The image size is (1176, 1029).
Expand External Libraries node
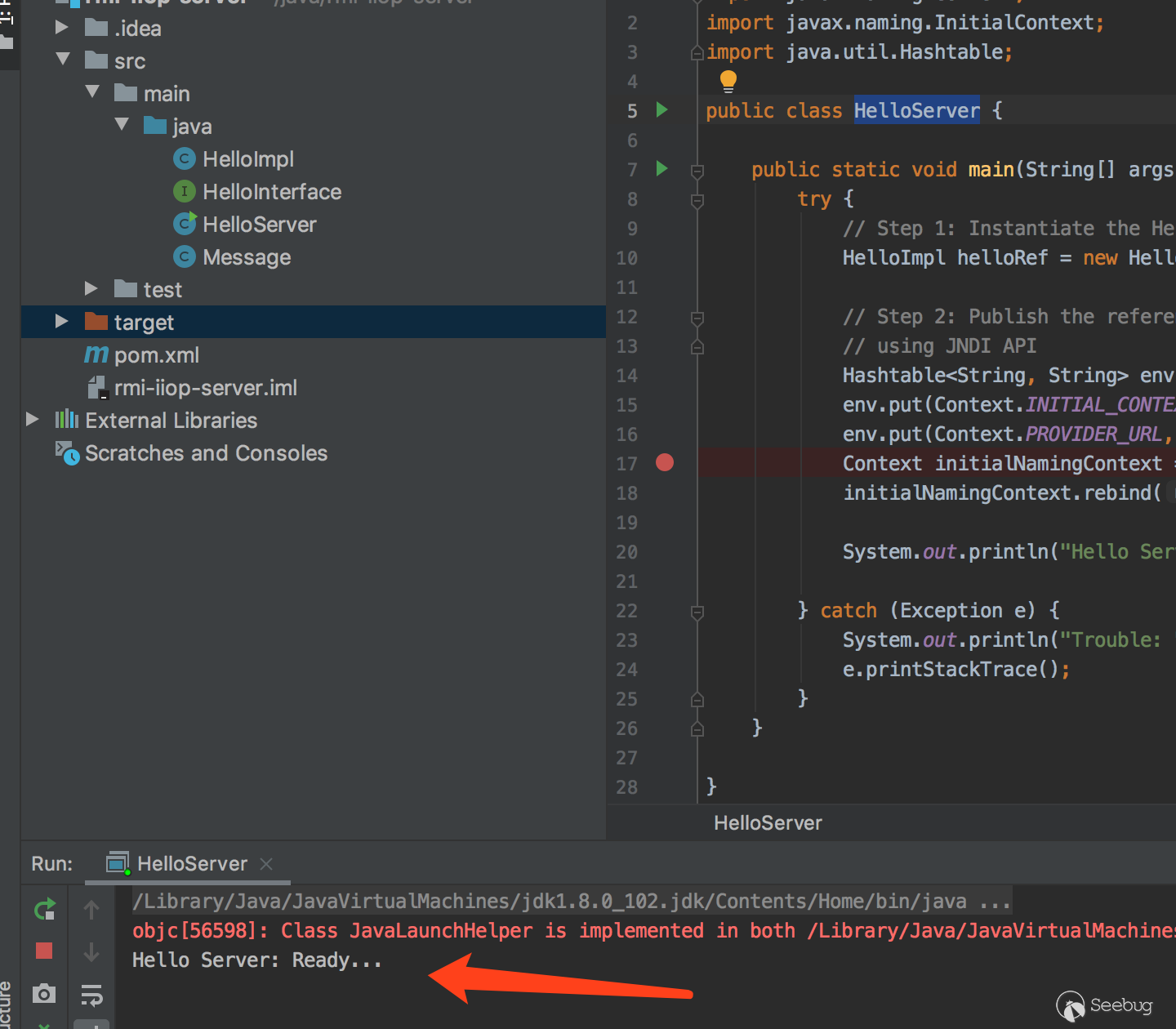coord(33,420)
